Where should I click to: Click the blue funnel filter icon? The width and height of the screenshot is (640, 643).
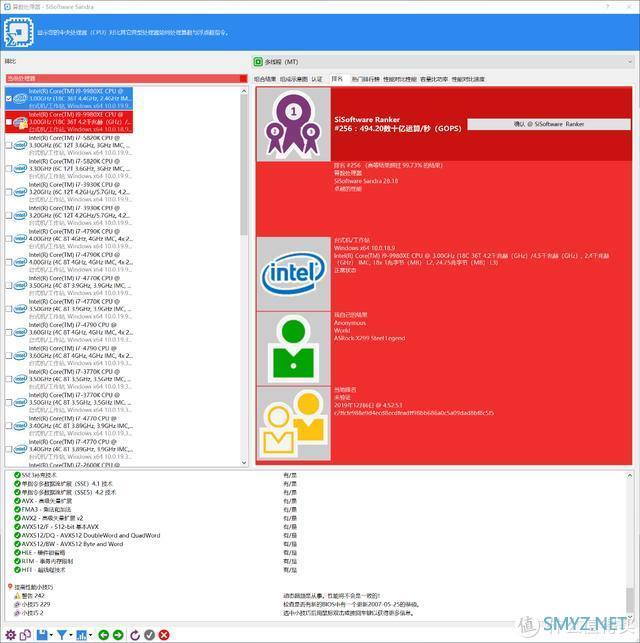(61, 635)
